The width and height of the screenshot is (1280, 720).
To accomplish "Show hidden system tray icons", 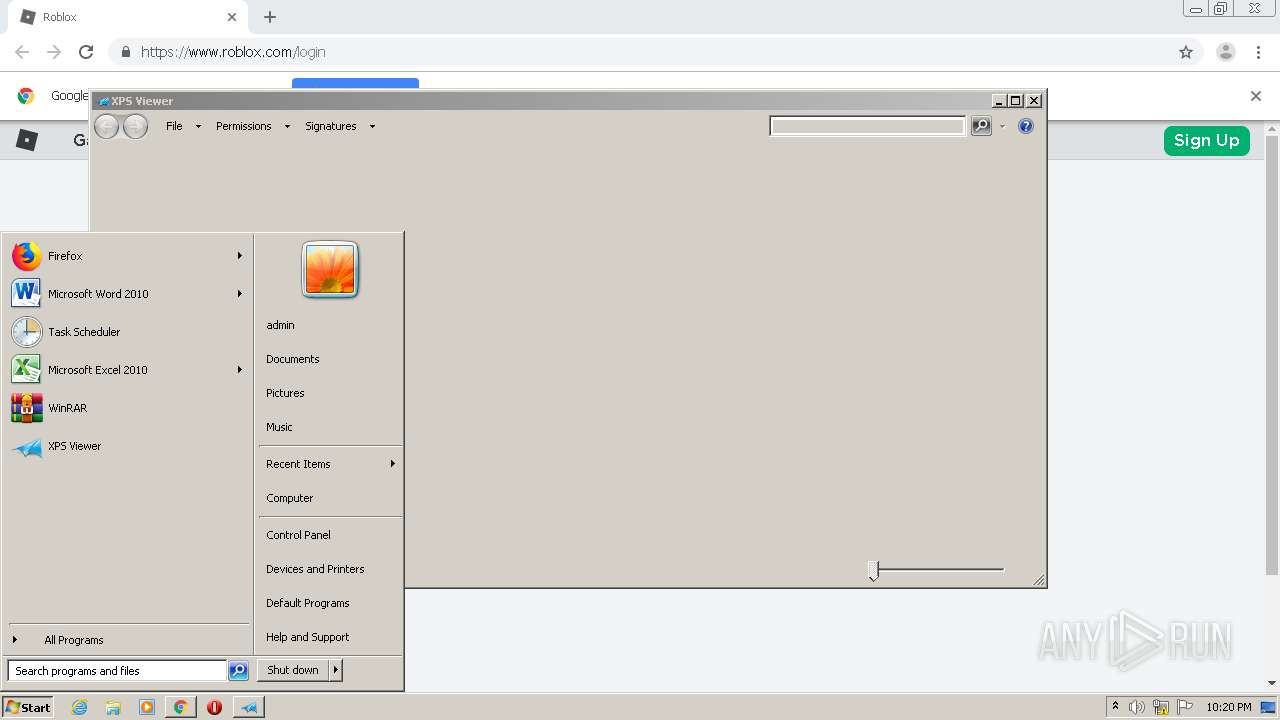I will pos(1115,707).
